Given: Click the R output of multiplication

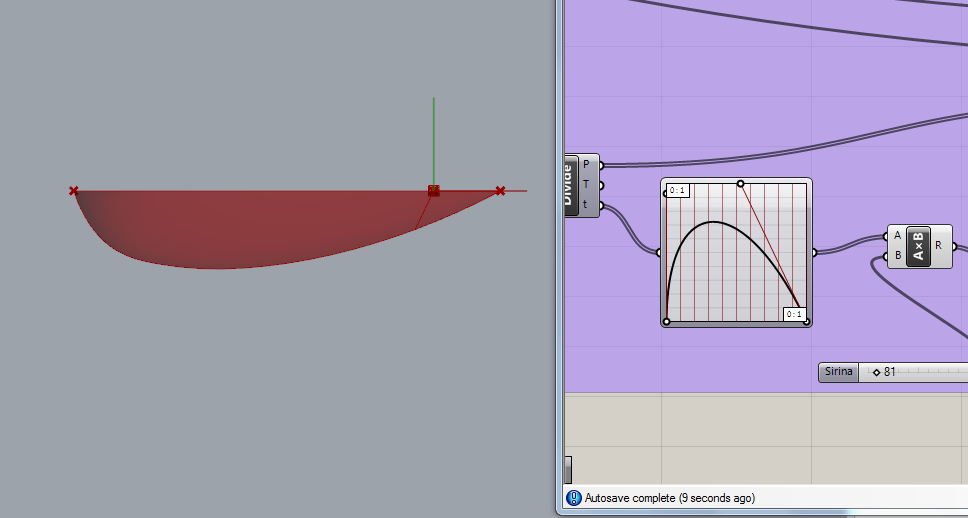Looking at the screenshot, I should [954, 246].
